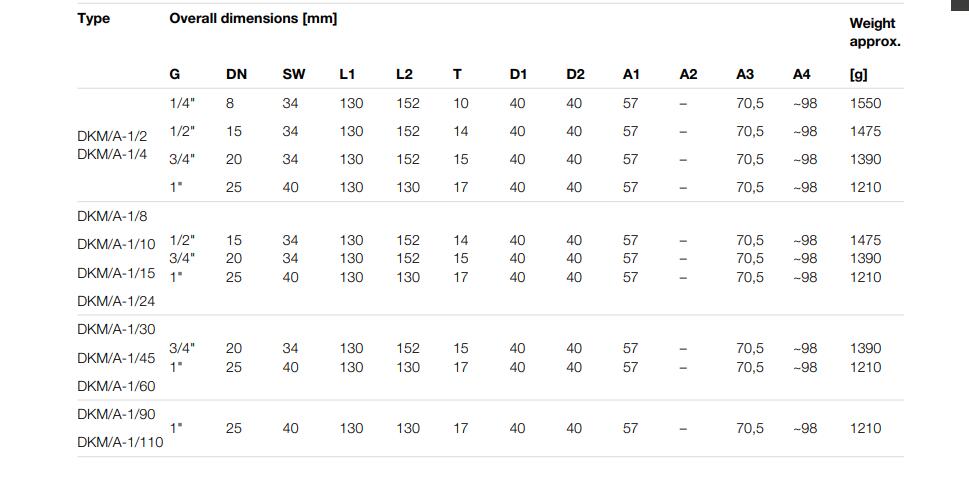969x497 pixels.
Task: Click the 1550 weight value
Action: pos(865,103)
